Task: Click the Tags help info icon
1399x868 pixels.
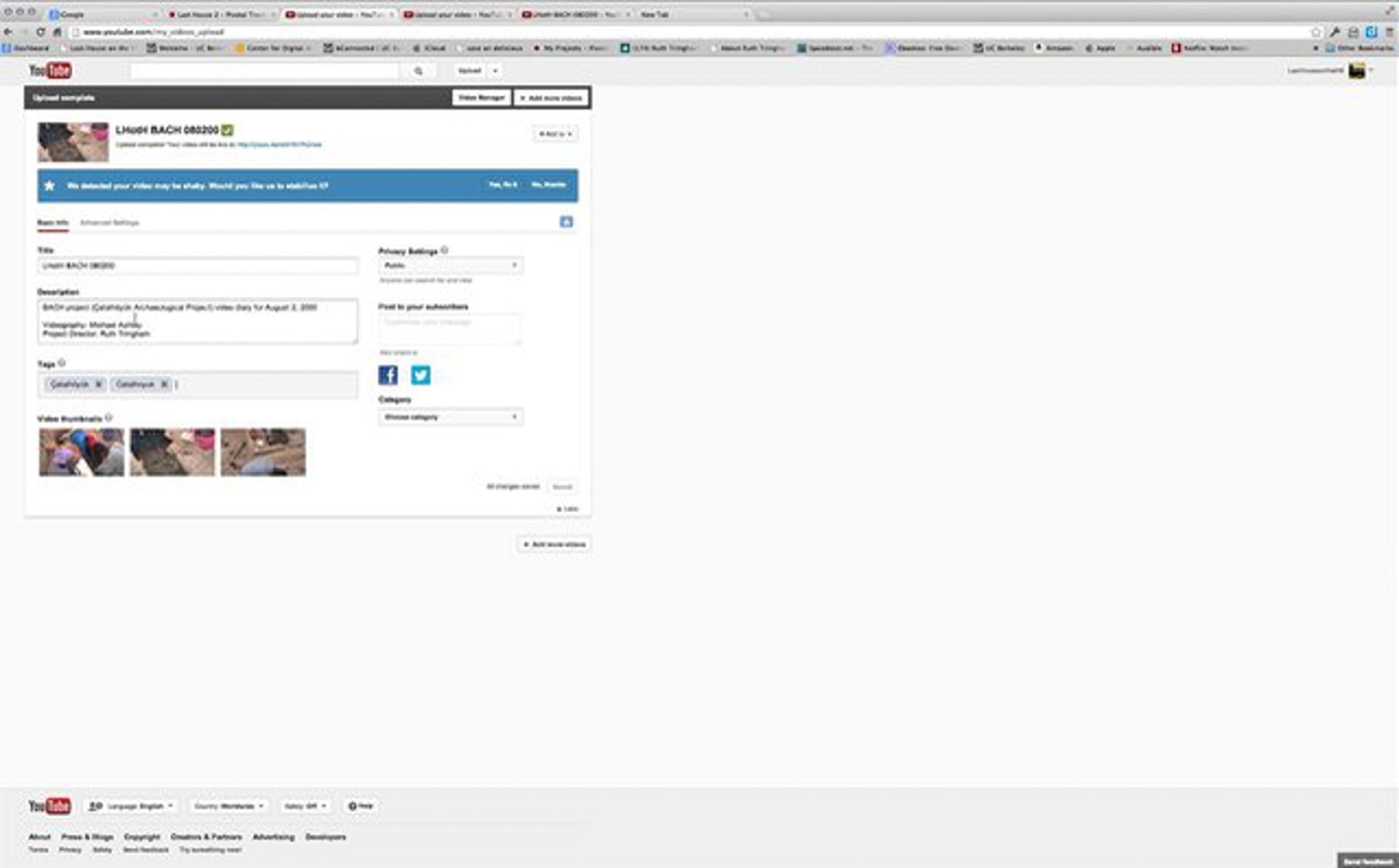Action: (62, 363)
